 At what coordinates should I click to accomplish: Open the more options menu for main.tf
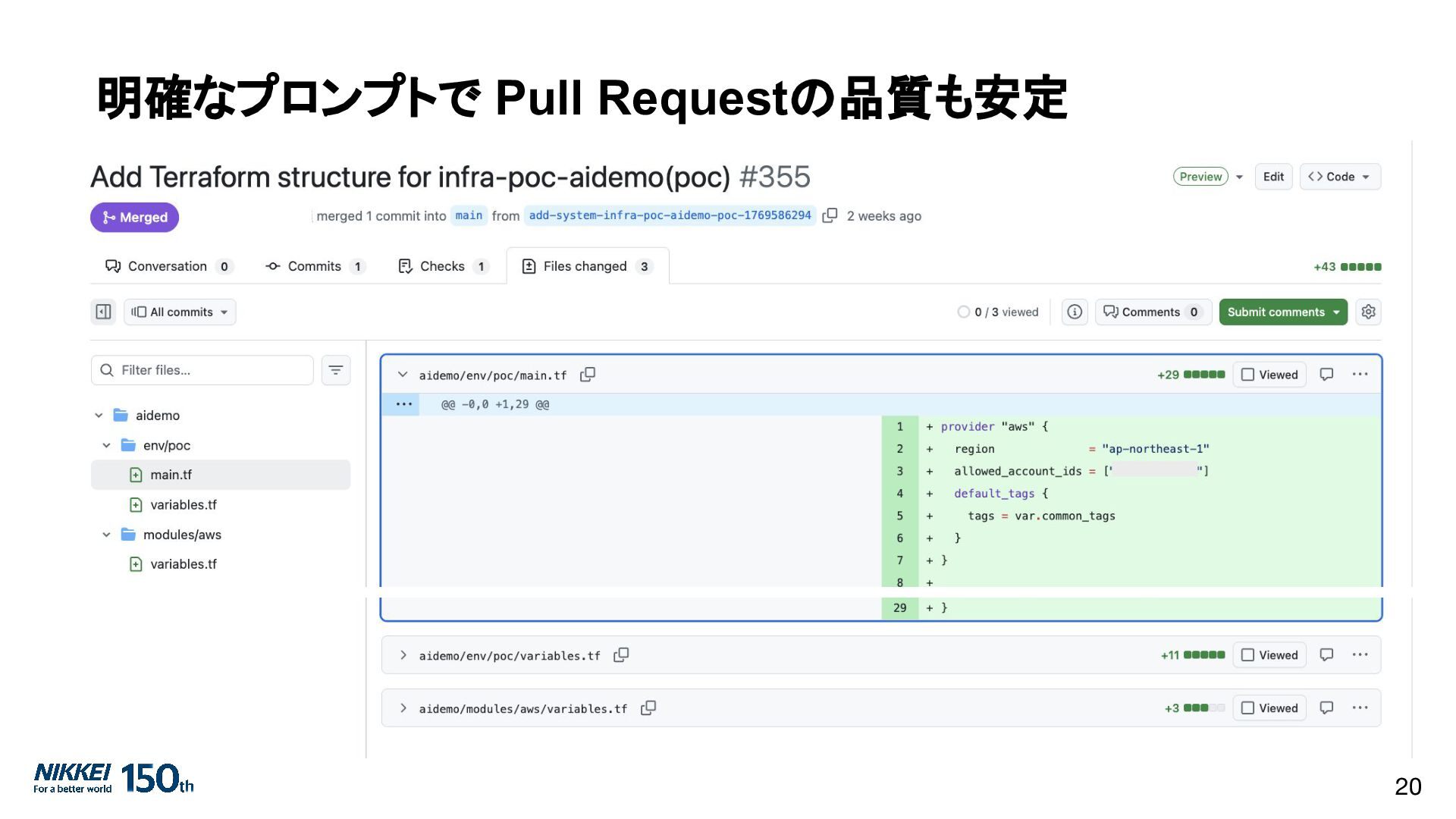(1360, 375)
